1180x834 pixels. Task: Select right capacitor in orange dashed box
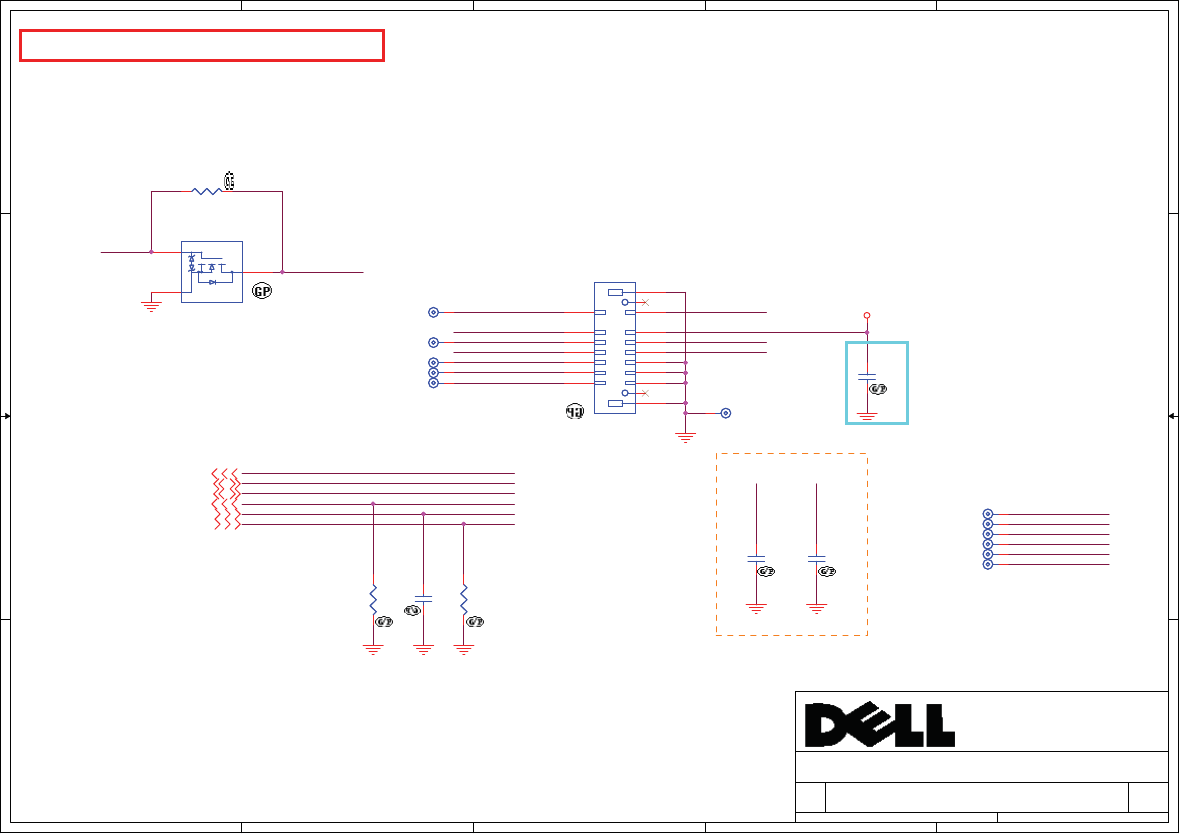click(817, 559)
